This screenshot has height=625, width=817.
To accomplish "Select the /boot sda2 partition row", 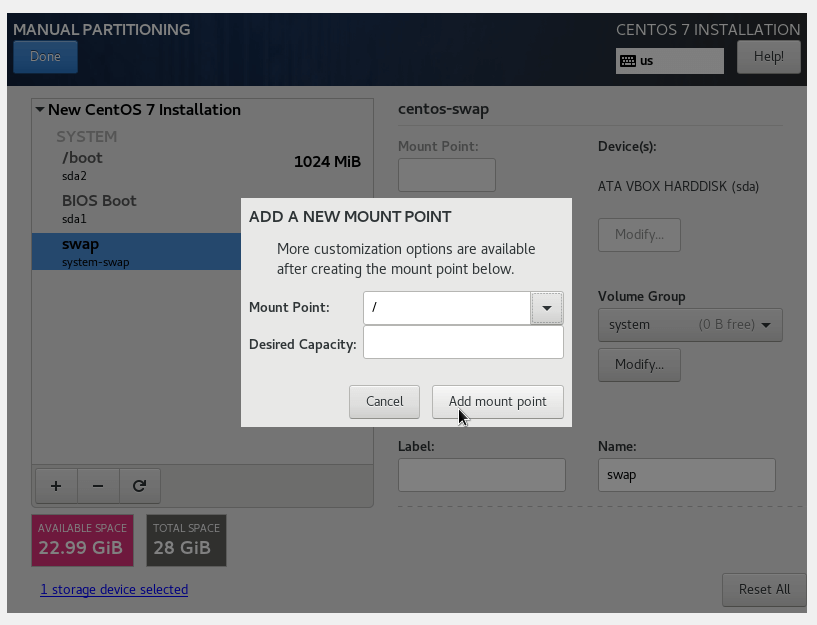I will pos(202,166).
